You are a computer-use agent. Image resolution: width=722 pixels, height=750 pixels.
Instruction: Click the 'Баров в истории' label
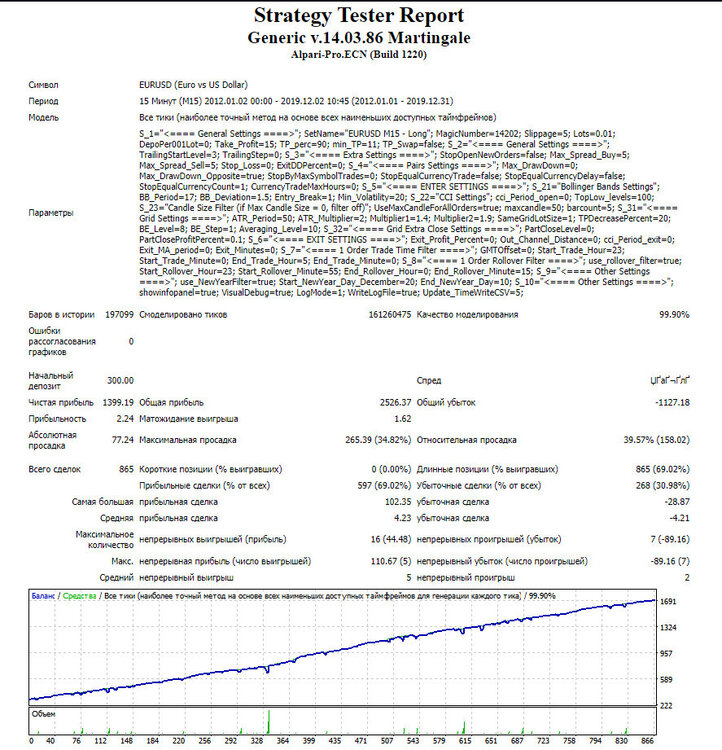click(61, 315)
